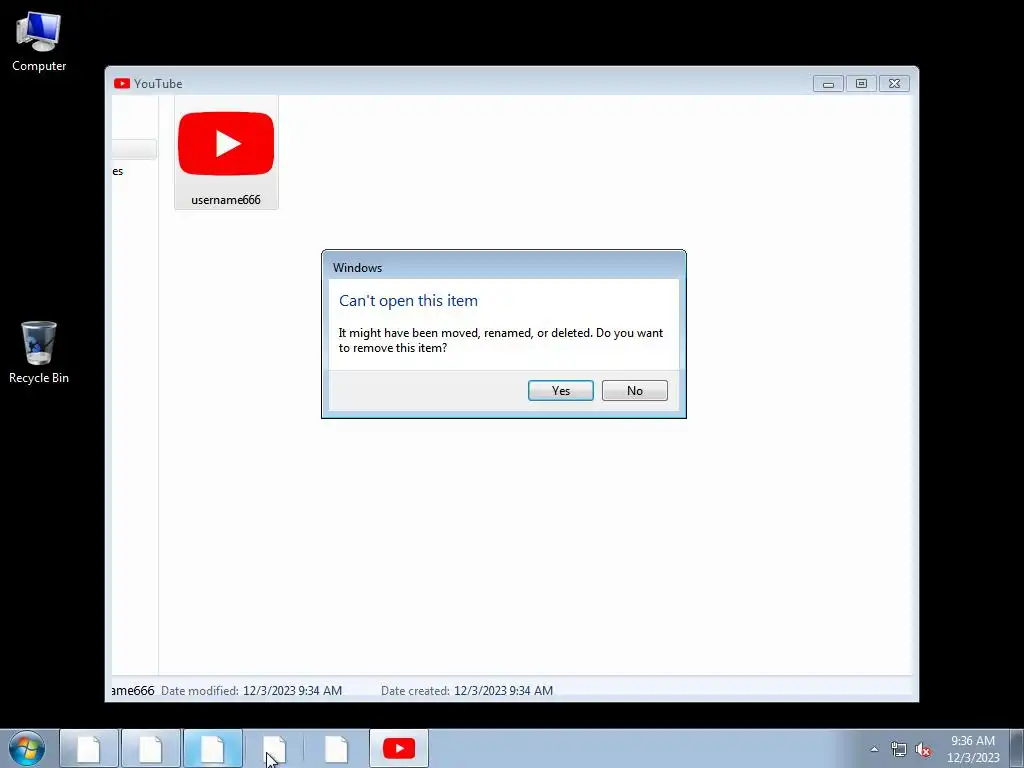Open the clock showing 9:36 AM
Viewport: 1024px width, 768px height.
pos(972,749)
